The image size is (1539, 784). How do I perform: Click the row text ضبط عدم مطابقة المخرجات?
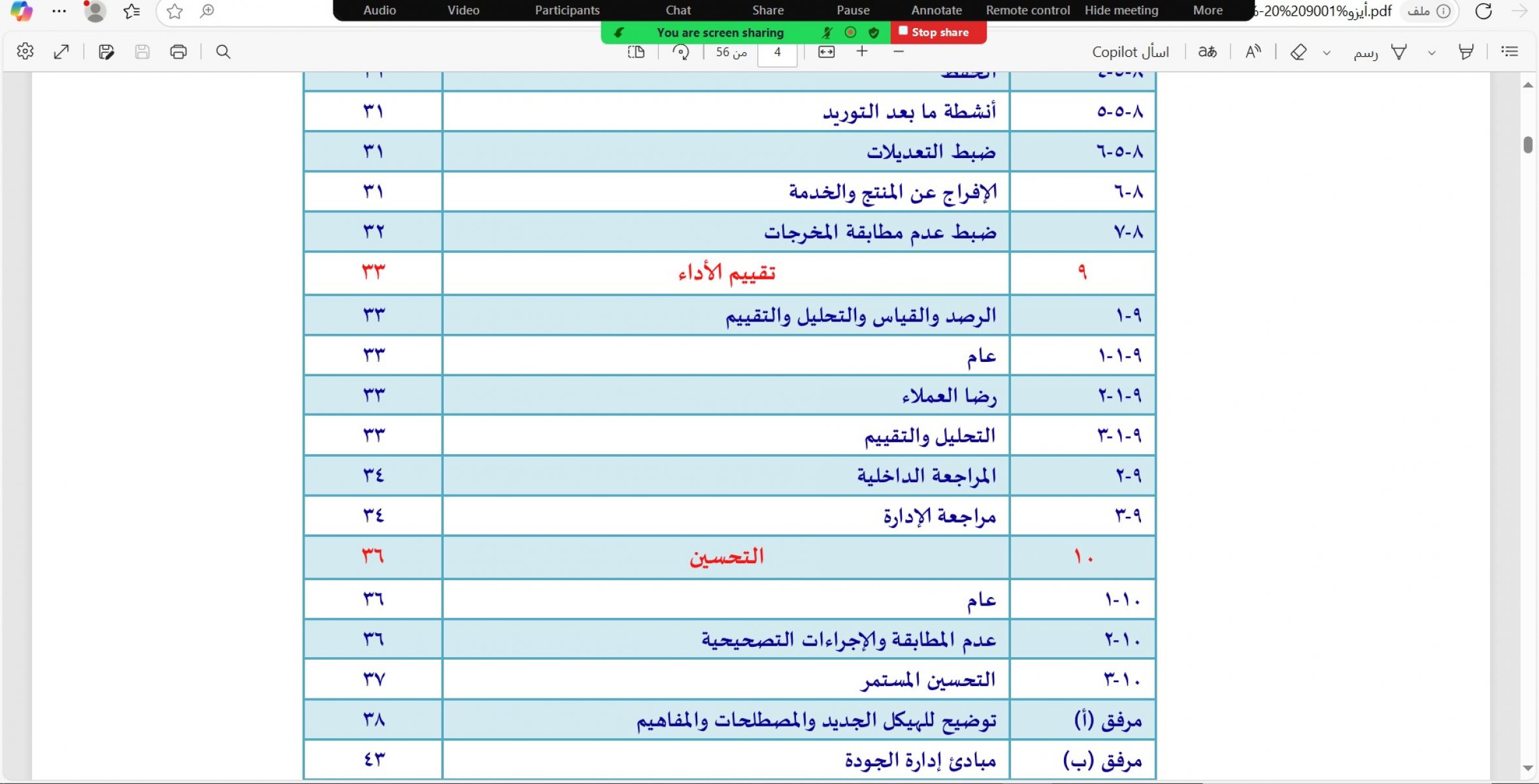pyautogui.click(x=880, y=232)
